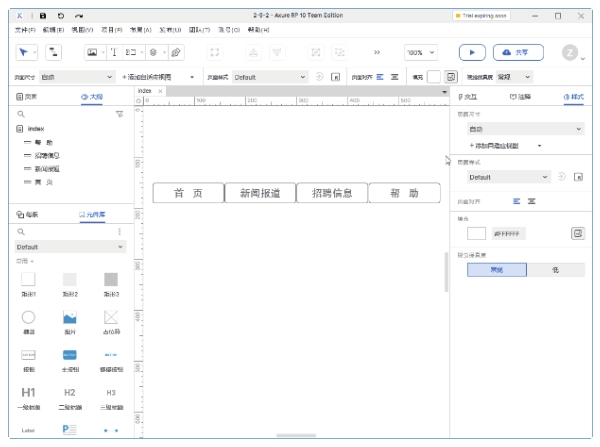Click the filter icon in outline panel
Screen dimensions: 600x447
click(120, 115)
